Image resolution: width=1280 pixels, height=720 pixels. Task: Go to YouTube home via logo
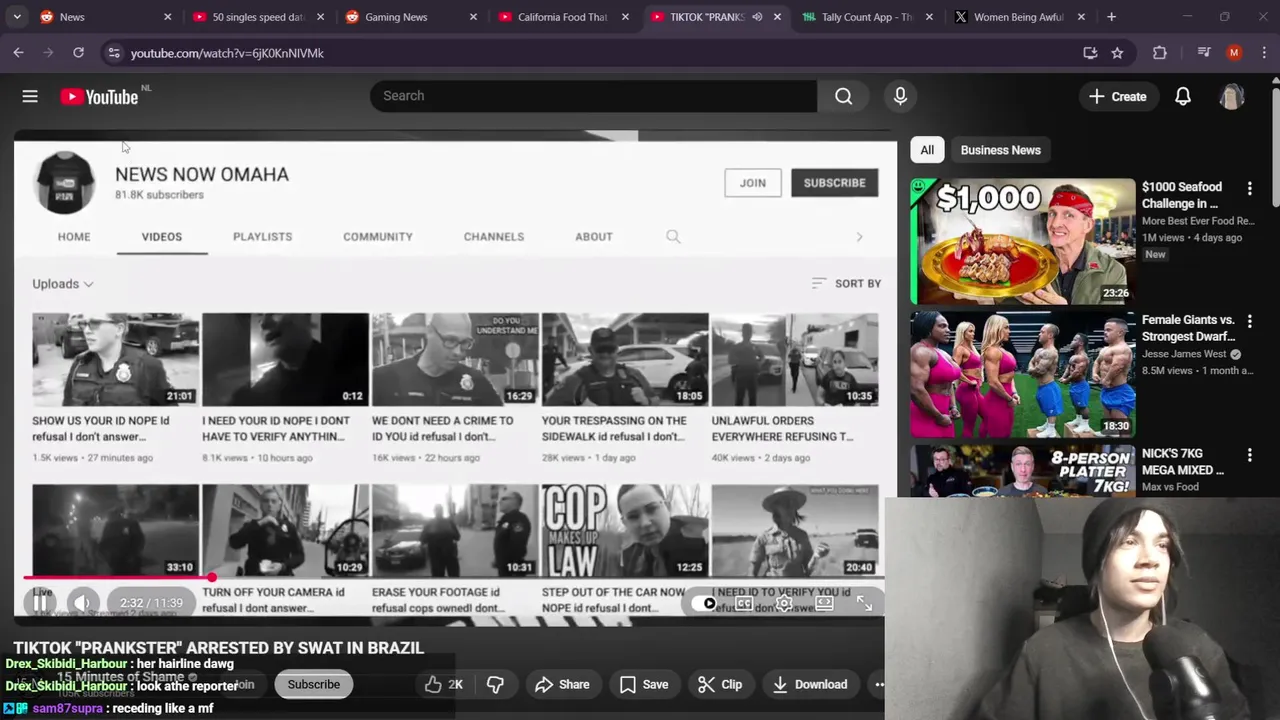(99, 96)
